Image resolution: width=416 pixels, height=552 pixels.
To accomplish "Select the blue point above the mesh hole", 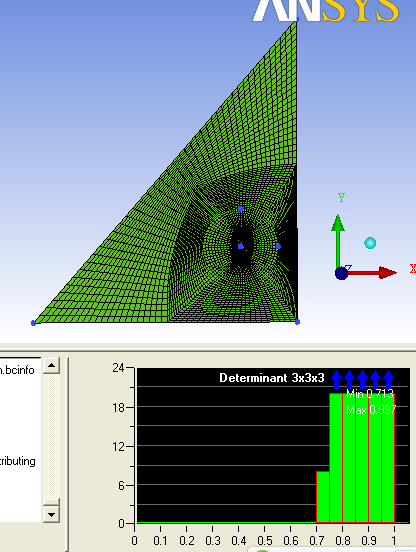I will pos(240,209).
